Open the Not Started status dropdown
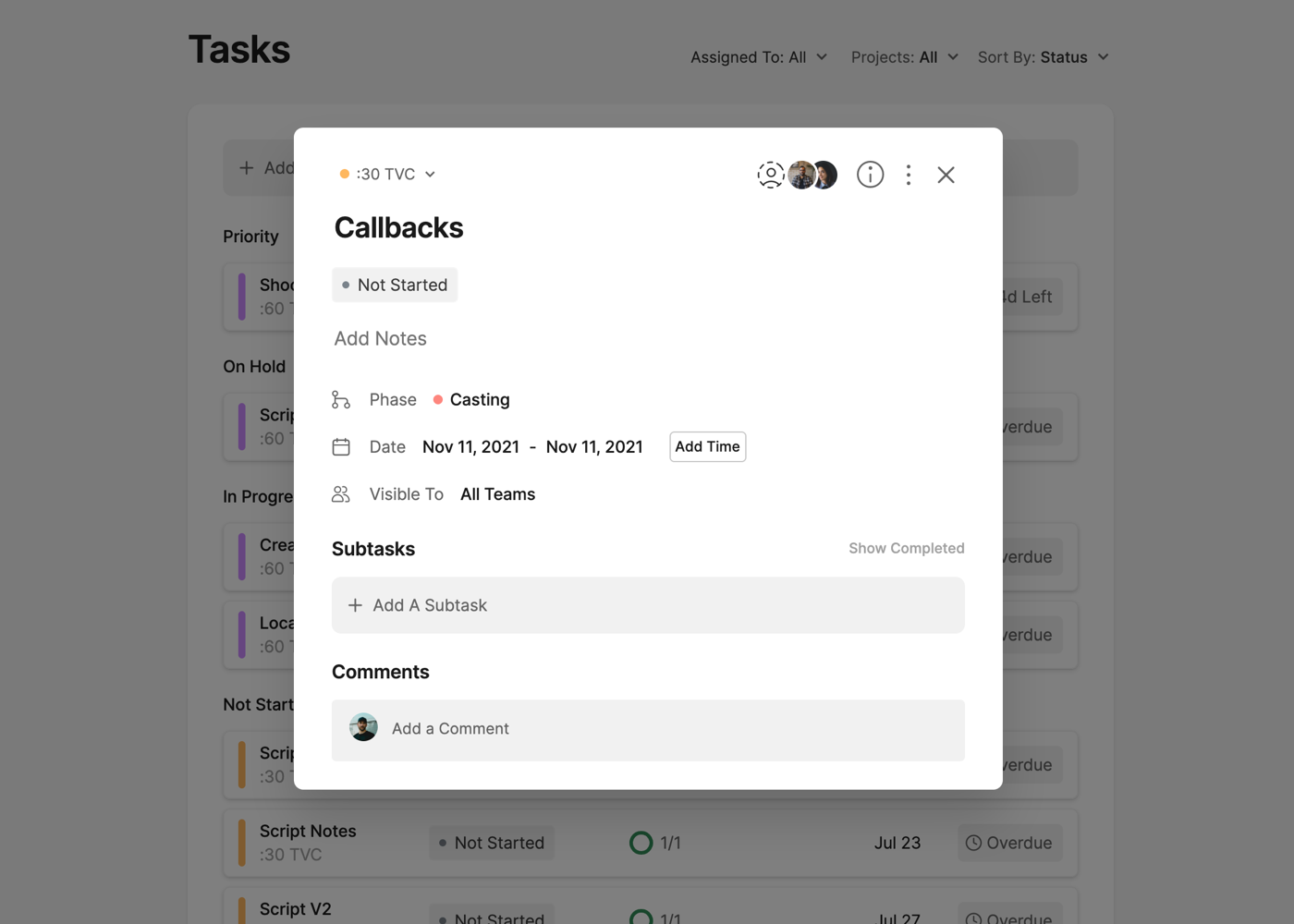This screenshot has width=1294, height=924. (395, 286)
